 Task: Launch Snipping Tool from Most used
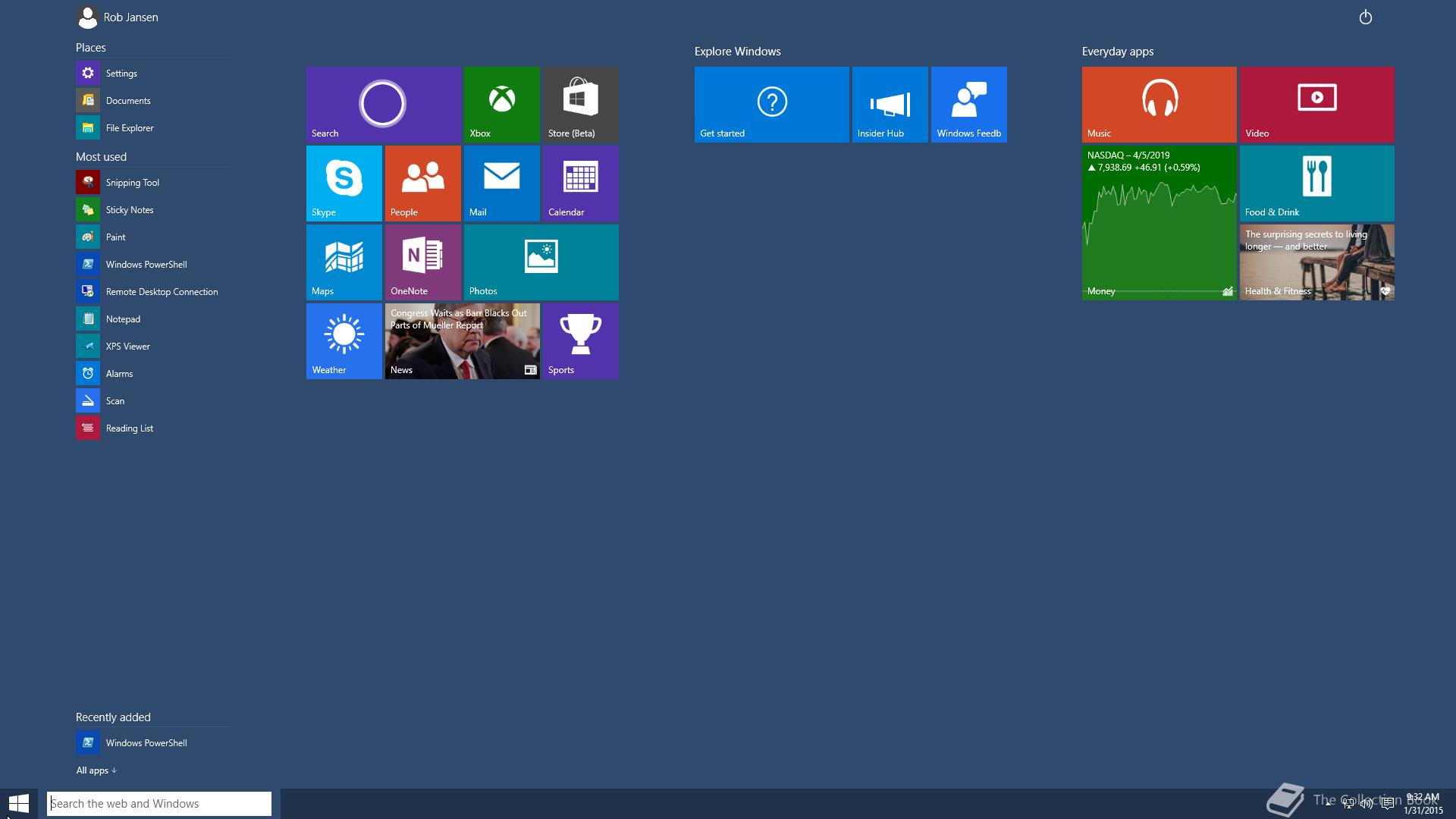(152, 182)
